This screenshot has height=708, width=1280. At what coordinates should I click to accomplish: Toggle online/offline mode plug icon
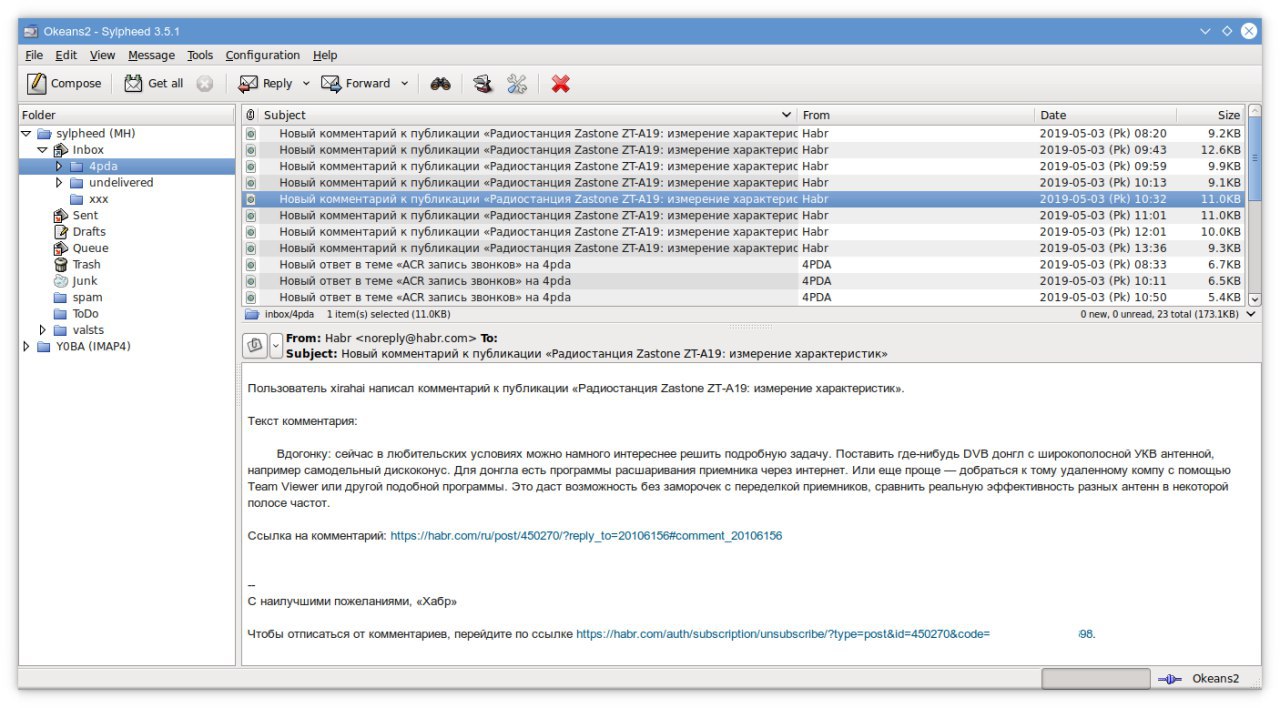point(1169,679)
